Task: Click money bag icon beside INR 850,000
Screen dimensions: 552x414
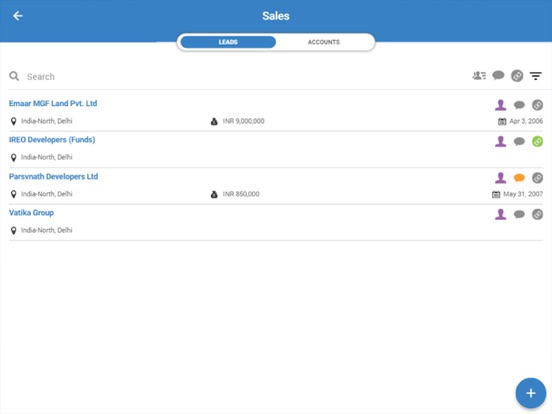Action: click(214, 194)
